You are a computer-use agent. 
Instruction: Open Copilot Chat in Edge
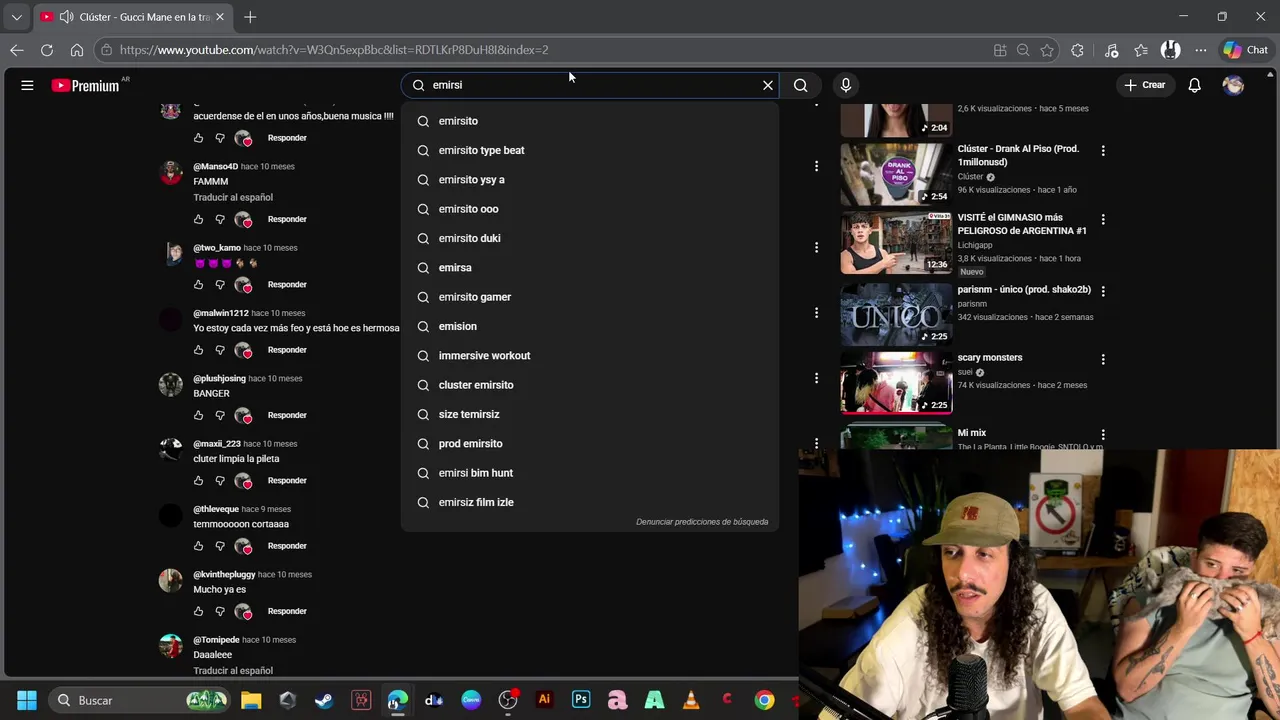coord(1246,50)
